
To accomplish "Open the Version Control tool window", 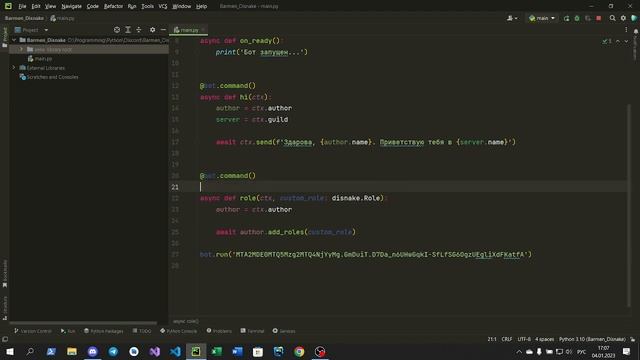I will point(33,331).
